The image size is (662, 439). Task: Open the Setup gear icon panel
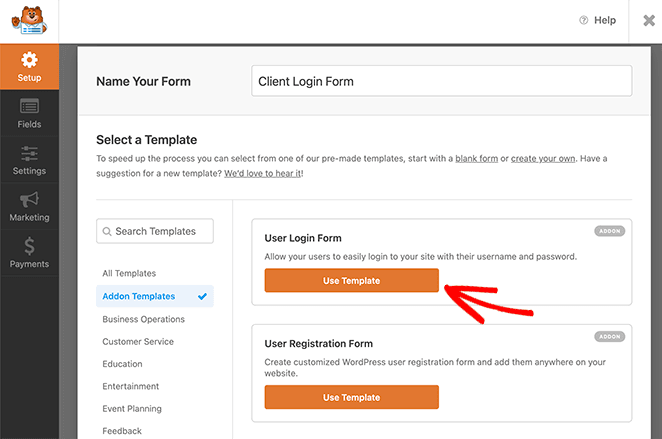29,61
